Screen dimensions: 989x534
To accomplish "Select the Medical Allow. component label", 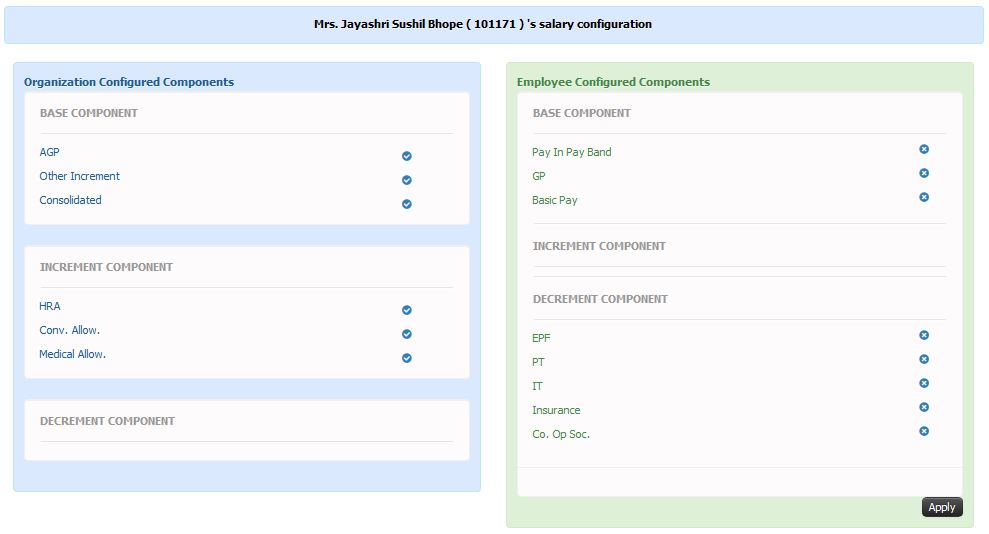I will coord(73,354).
